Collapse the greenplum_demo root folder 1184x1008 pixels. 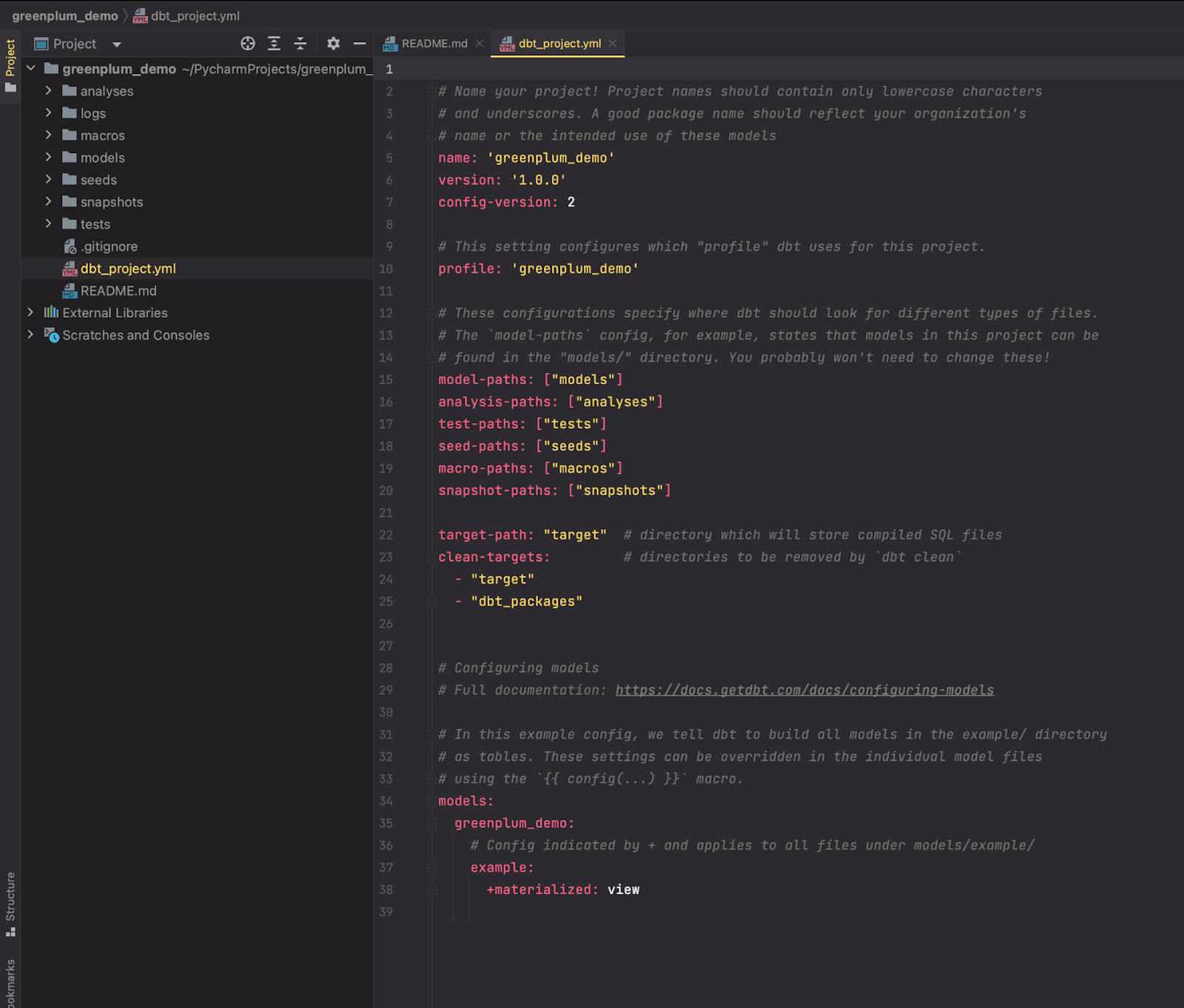[x=31, y=68]
